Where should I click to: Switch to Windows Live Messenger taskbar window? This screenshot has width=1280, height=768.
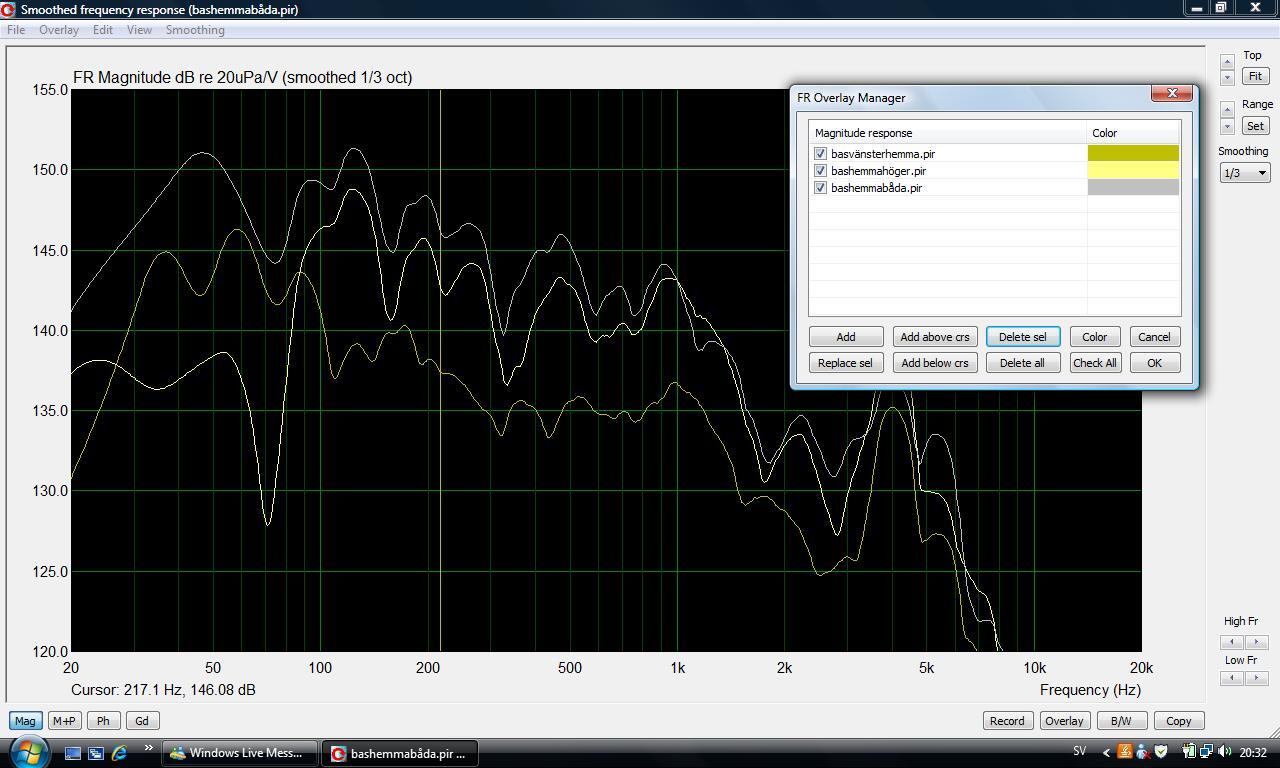(x=241, y=753)
